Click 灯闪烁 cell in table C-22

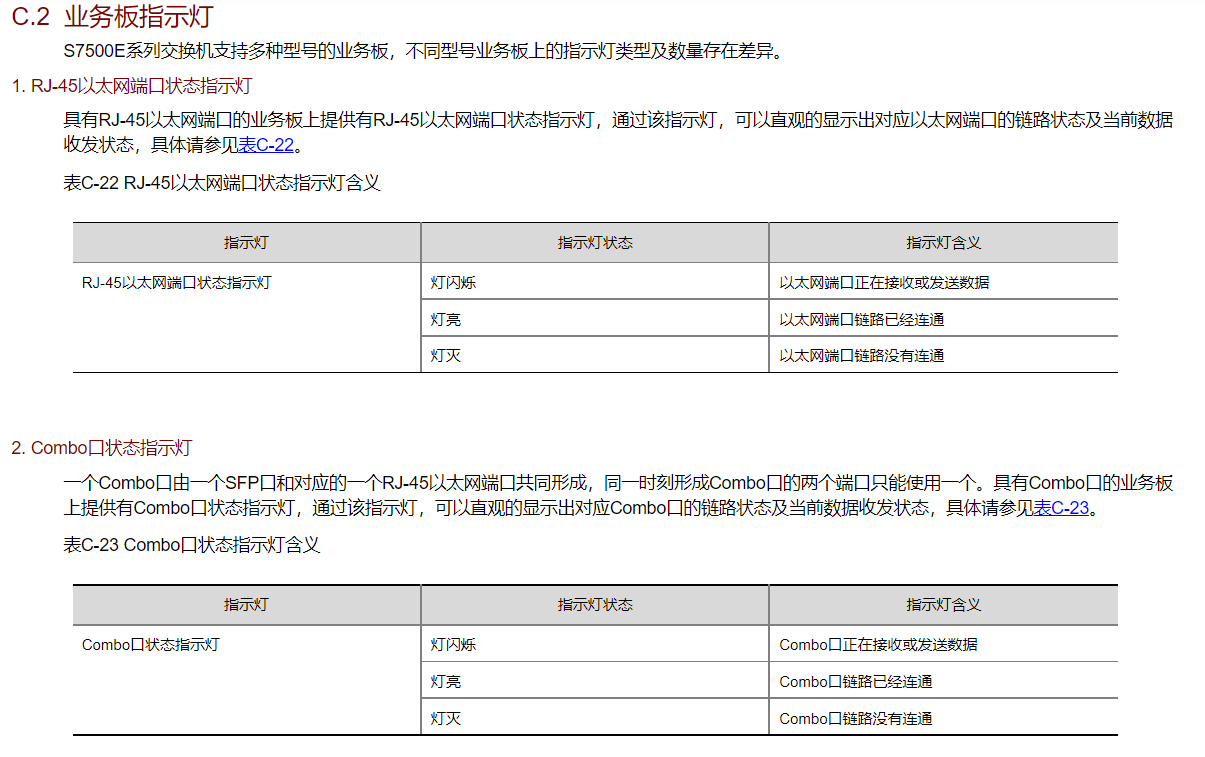coord(595,282)
